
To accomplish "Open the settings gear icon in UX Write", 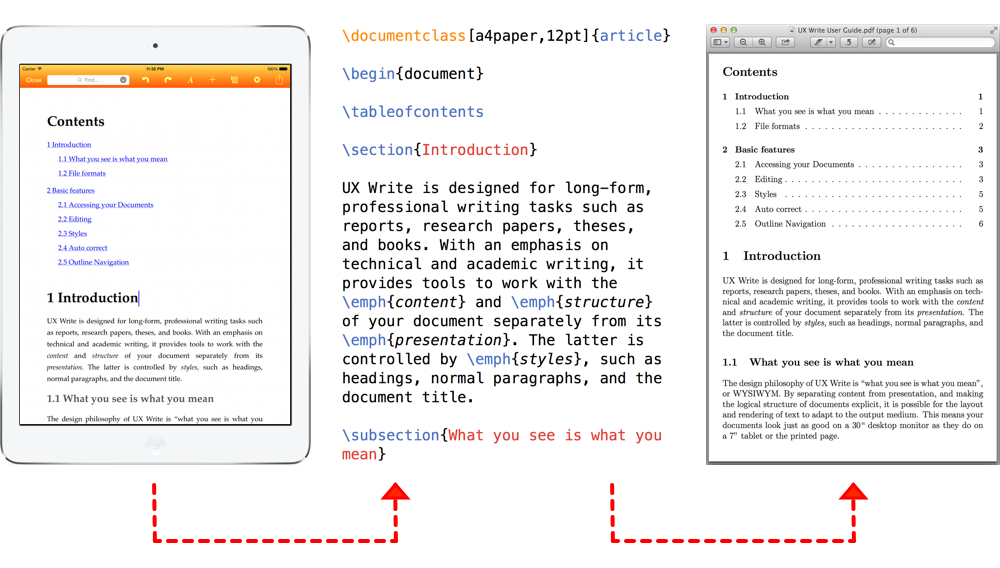I will coord(257,80).
